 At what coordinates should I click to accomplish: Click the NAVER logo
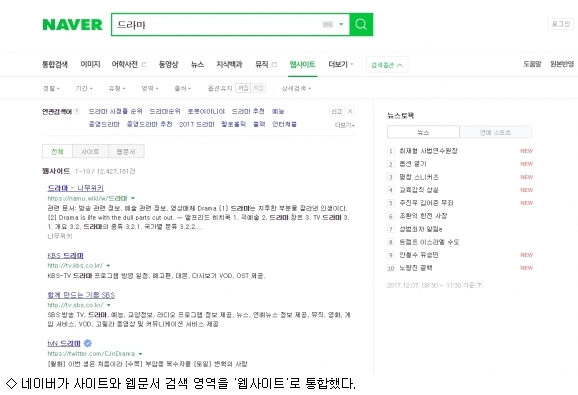coord(72,25)
